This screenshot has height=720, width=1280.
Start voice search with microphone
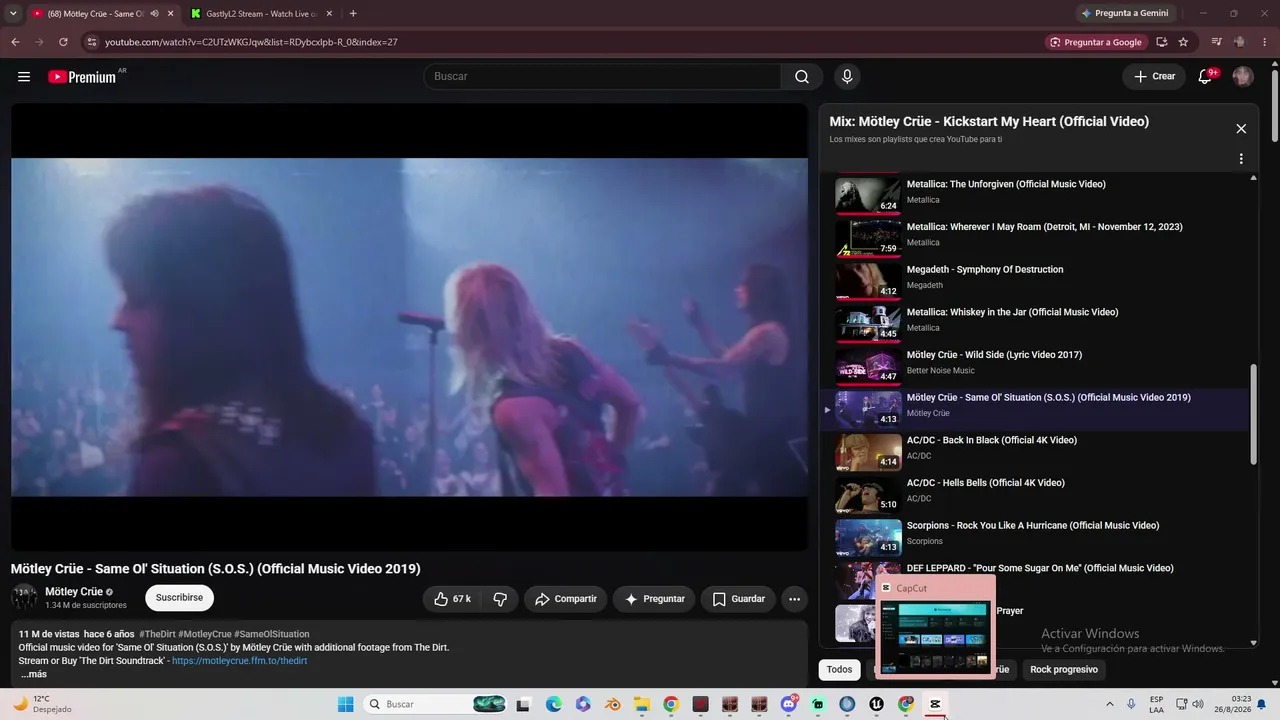pos(847,77)
